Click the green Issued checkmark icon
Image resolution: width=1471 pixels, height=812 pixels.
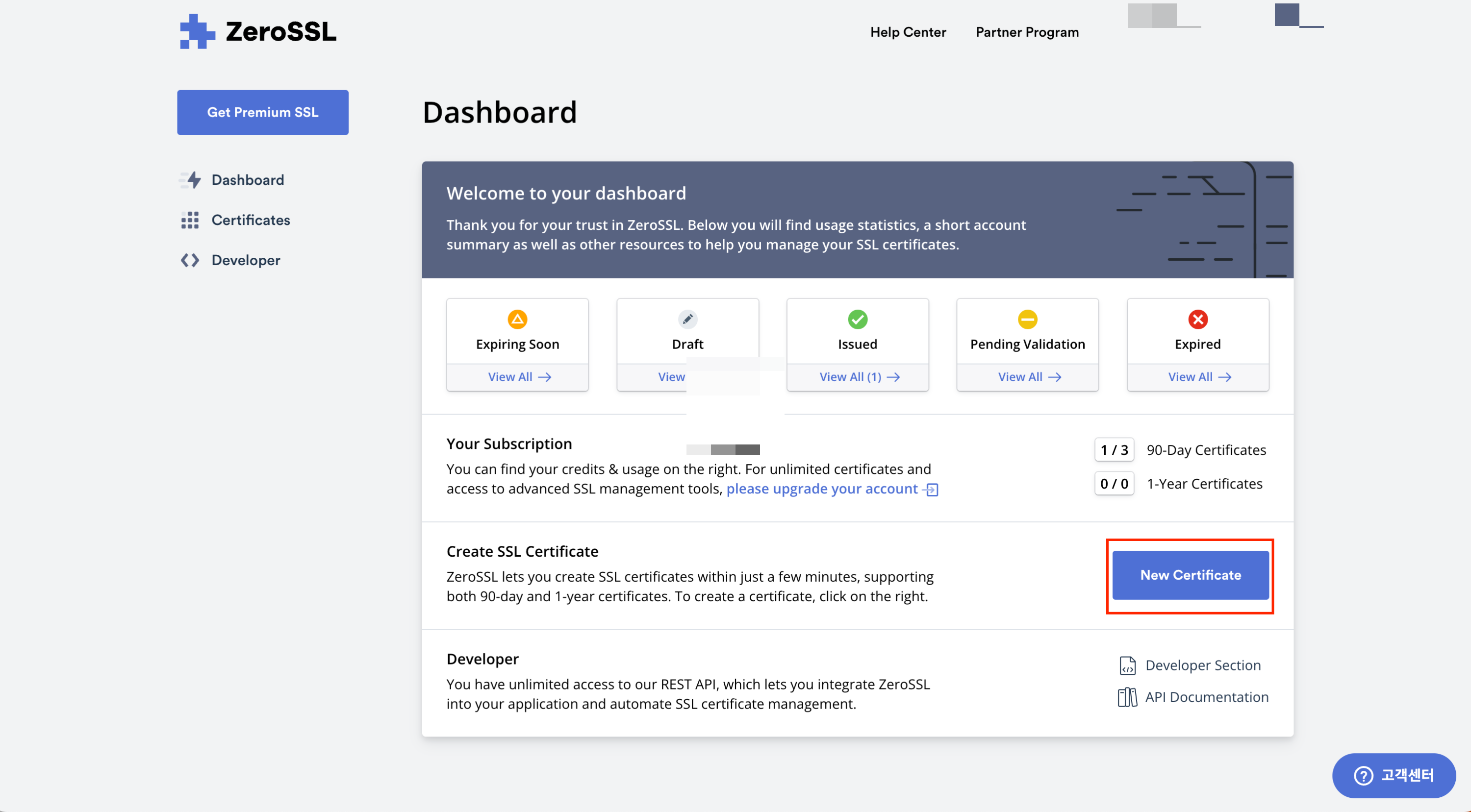(857, 319)
